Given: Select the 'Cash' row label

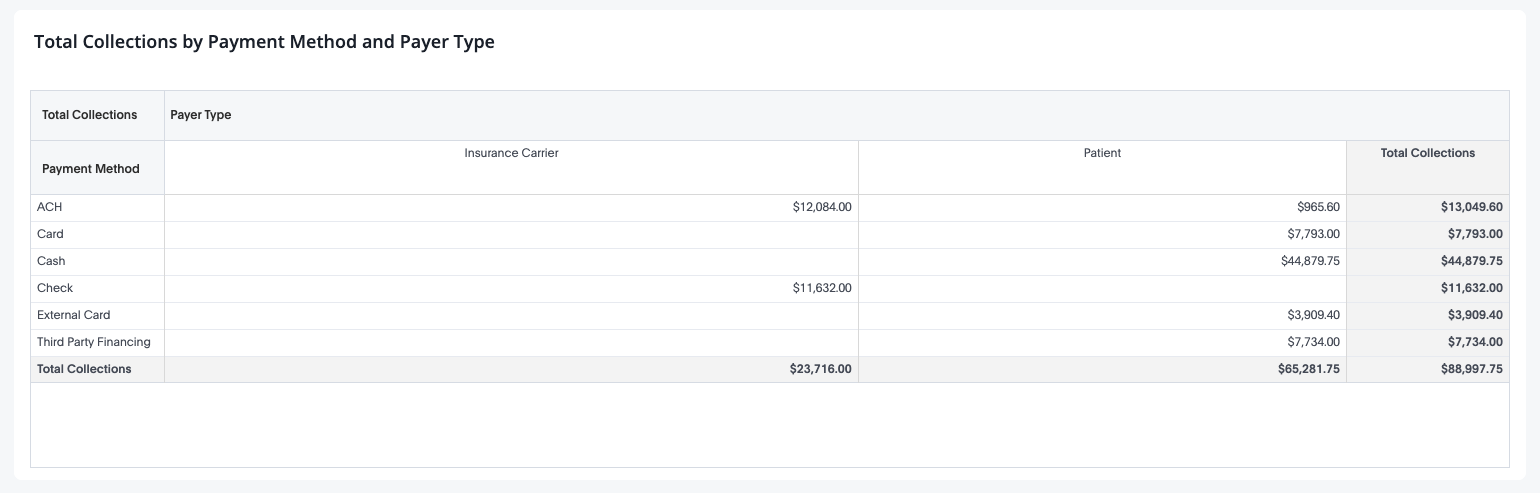Looking at the screenshot, I should (x=51, y=261).
